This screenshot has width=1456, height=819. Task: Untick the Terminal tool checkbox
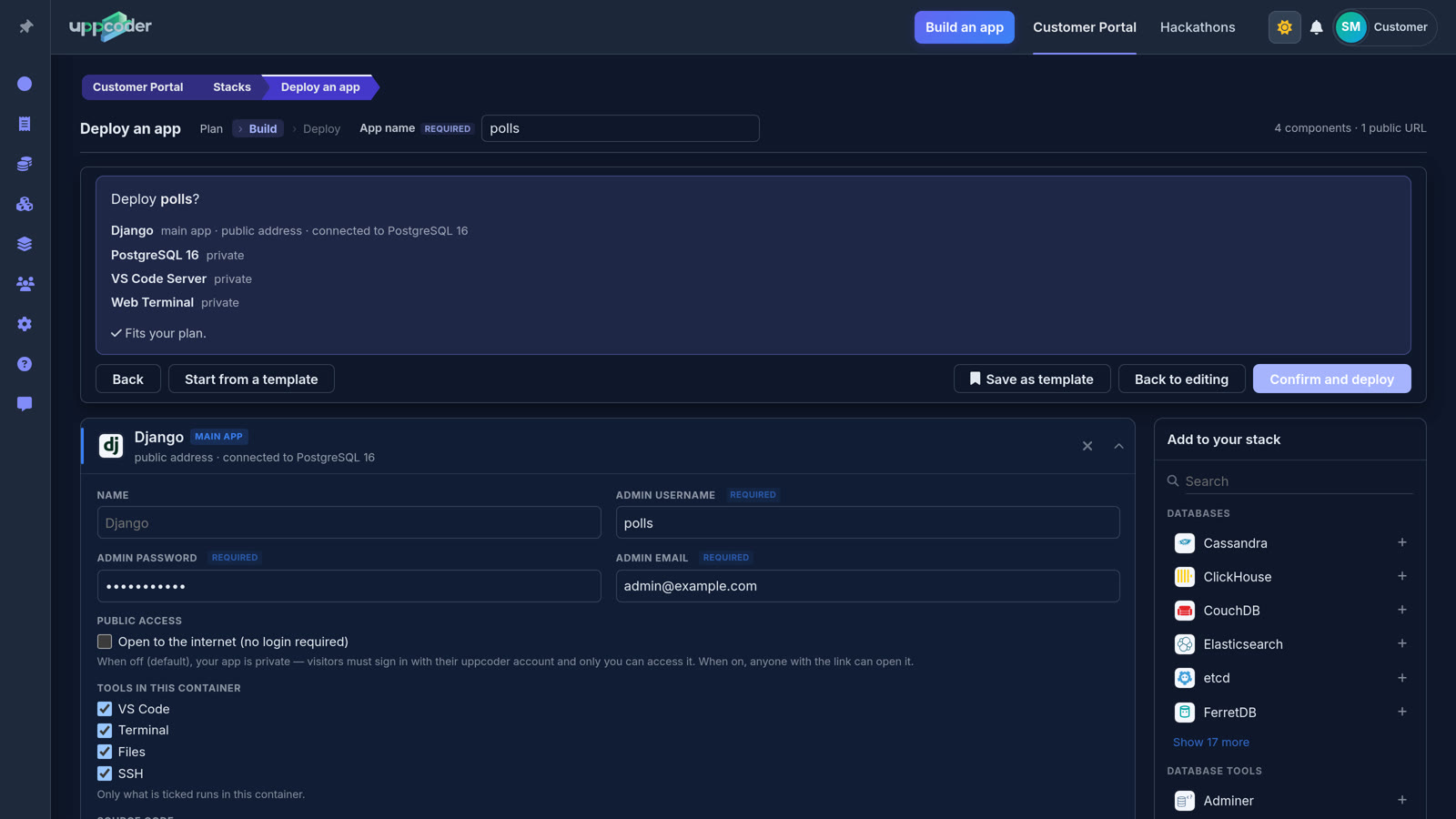tap(105, 731)
